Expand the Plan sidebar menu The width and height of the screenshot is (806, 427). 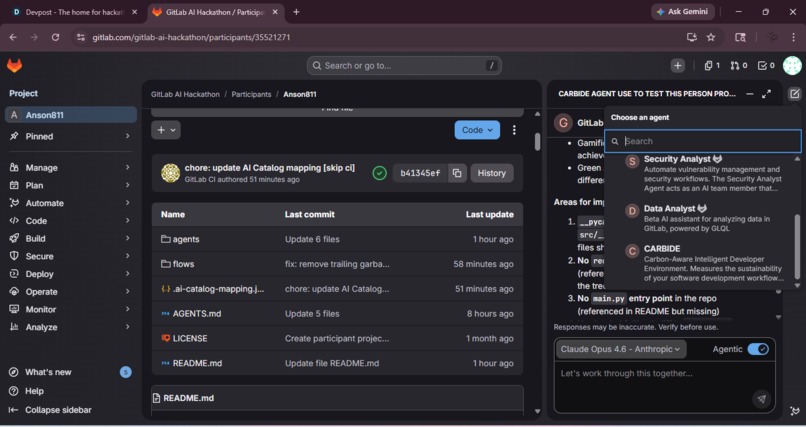70,185
